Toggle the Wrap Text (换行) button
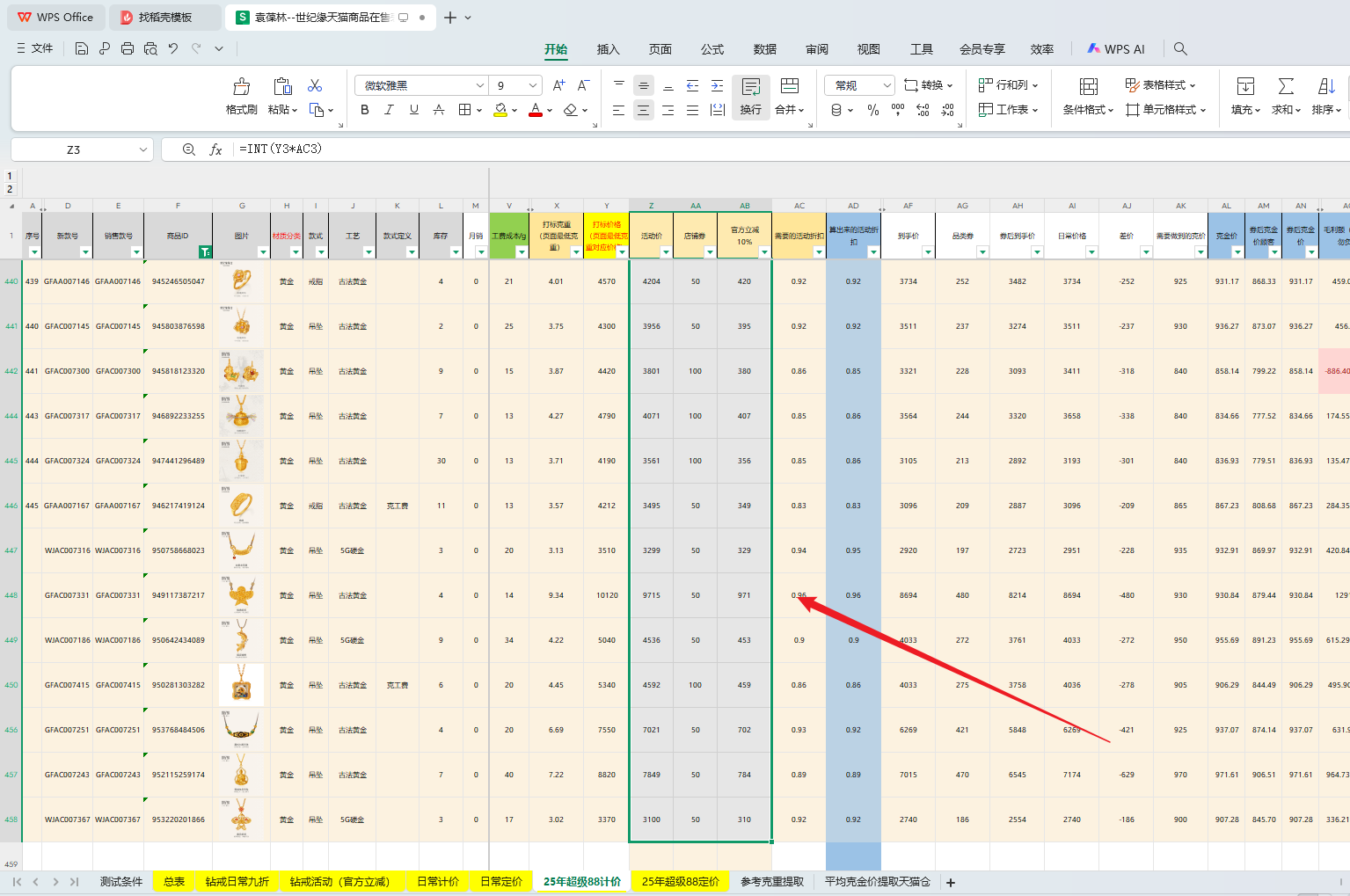Viewport: 1350px width, 896px height. [x=750, y=96]
